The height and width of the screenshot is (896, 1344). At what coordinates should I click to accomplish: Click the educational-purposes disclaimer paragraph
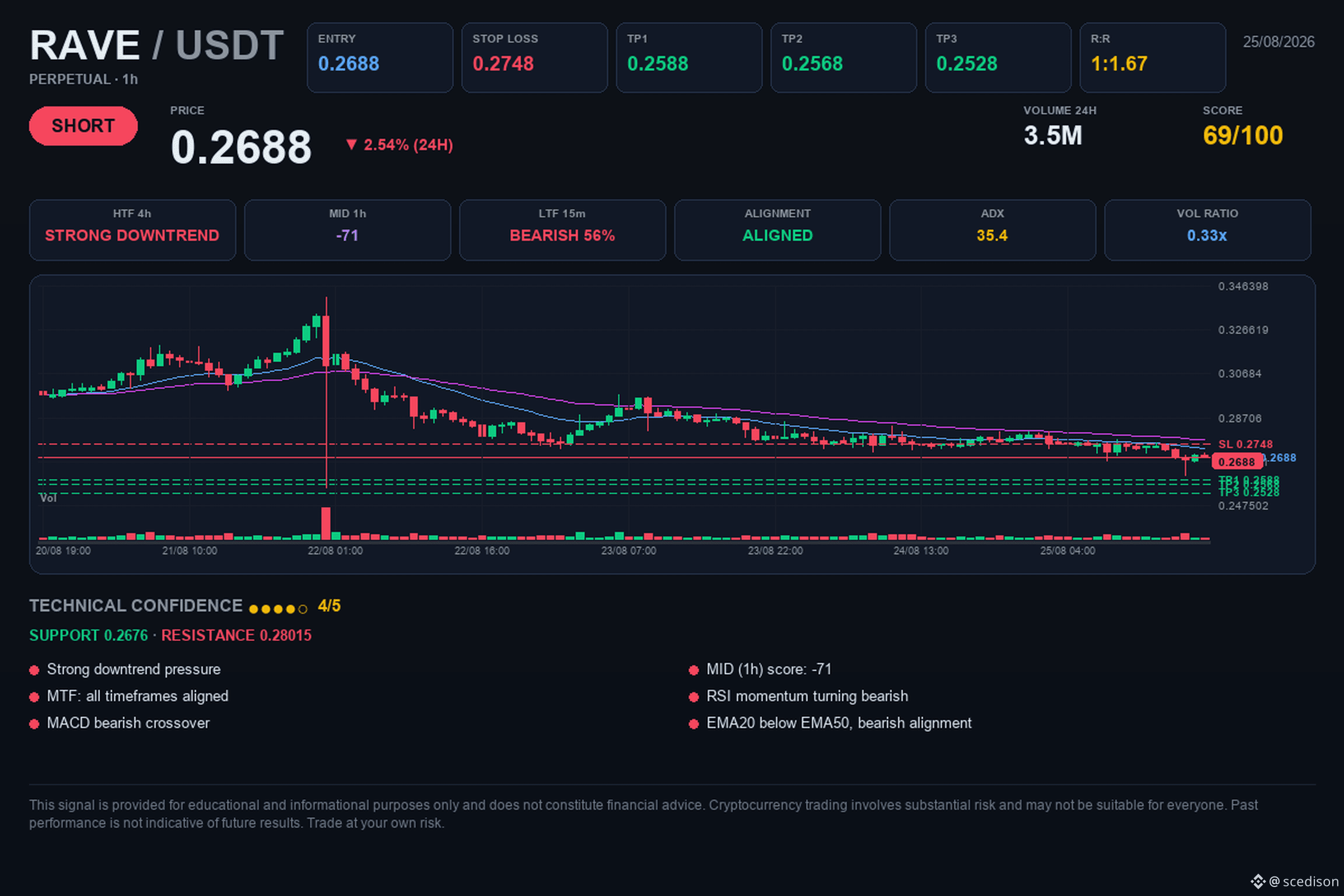click(x=643, y=814)
